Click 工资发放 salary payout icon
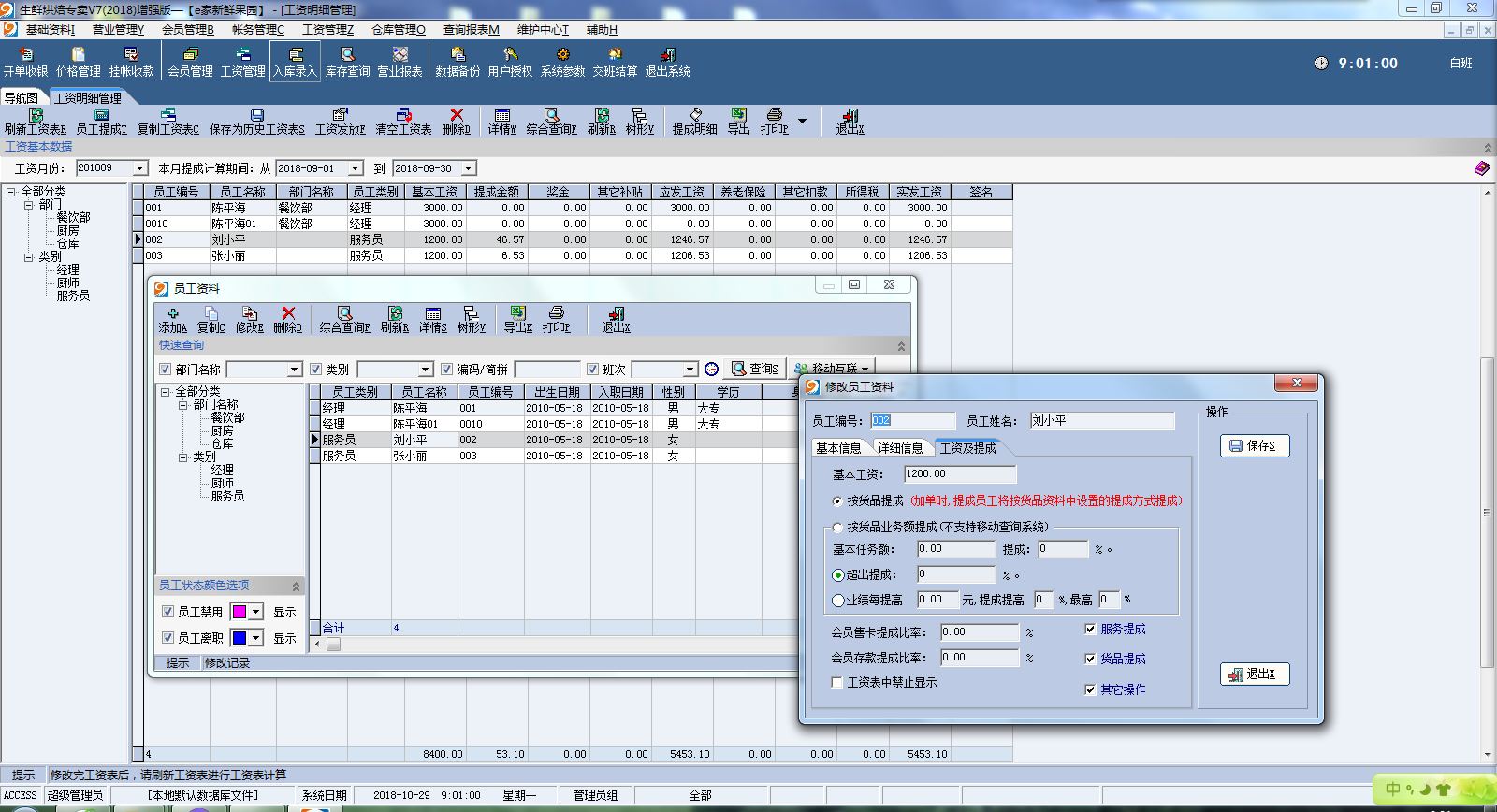Viewport: 1497px width, 812px height. coord(341,122)
